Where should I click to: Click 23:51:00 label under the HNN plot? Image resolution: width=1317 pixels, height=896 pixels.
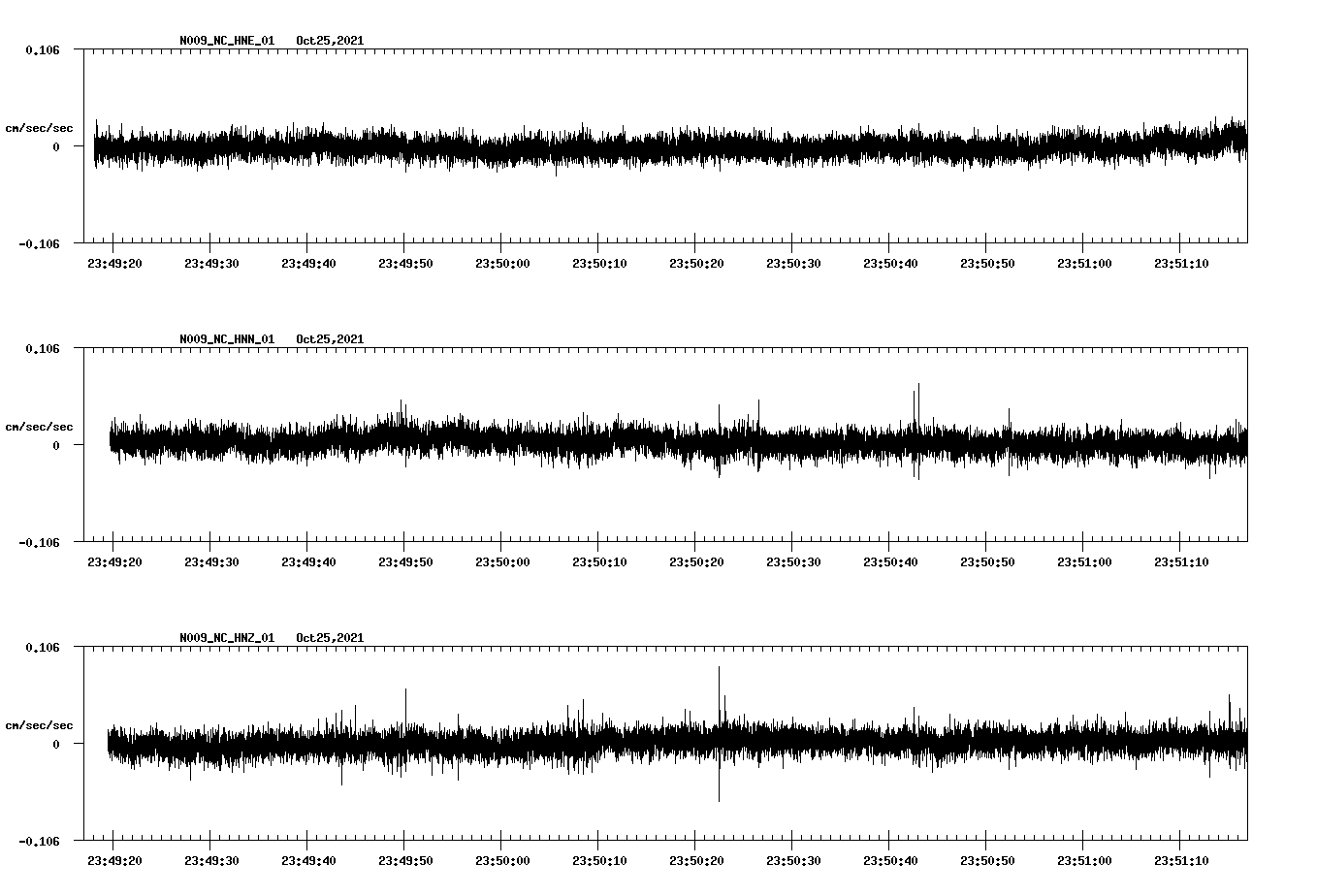click(x=1084, y=562)
